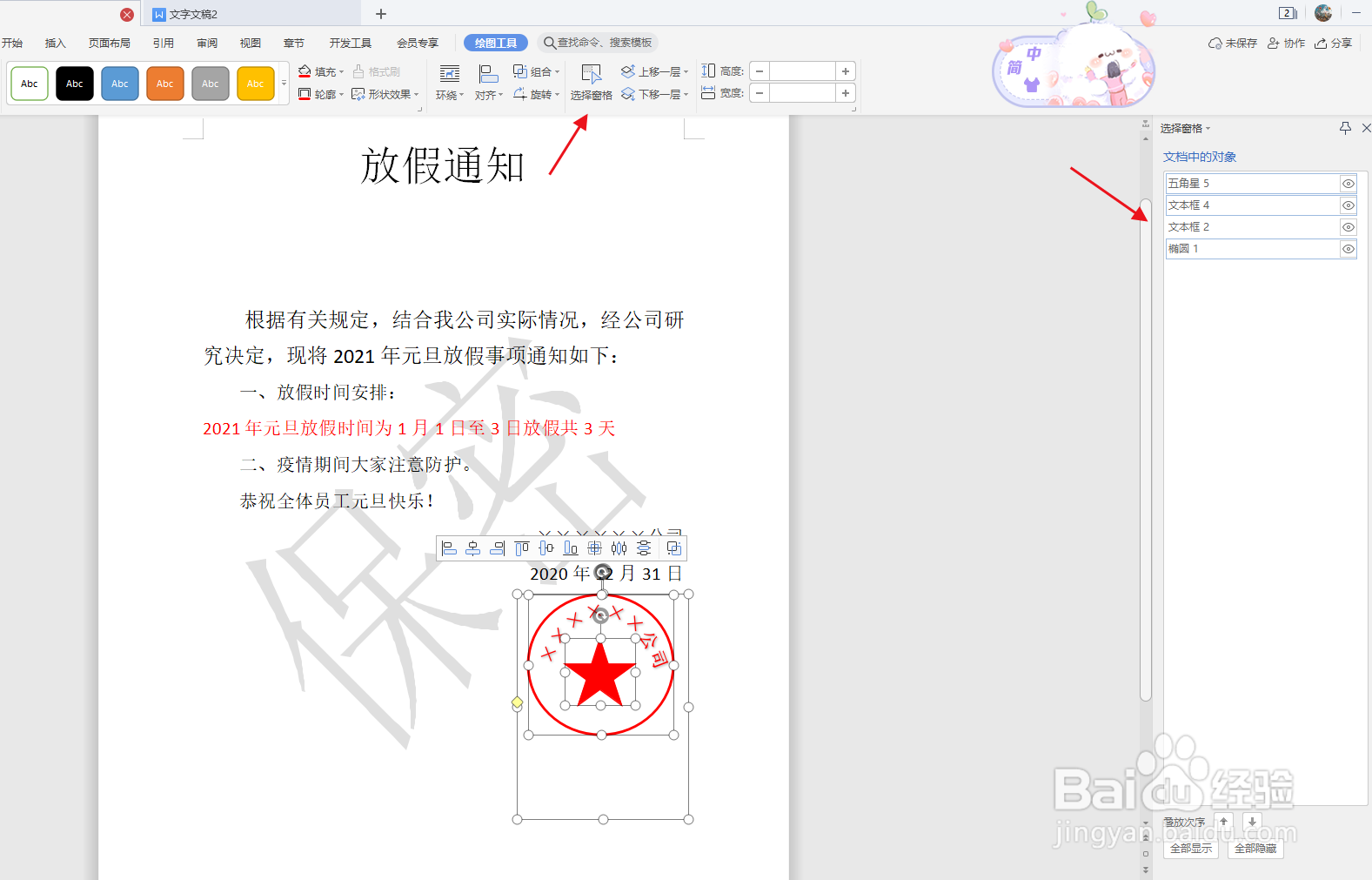The height and width of the screenshot is (880, 1372).
Task: Pin the selection pane
Action: [1345, 128]
